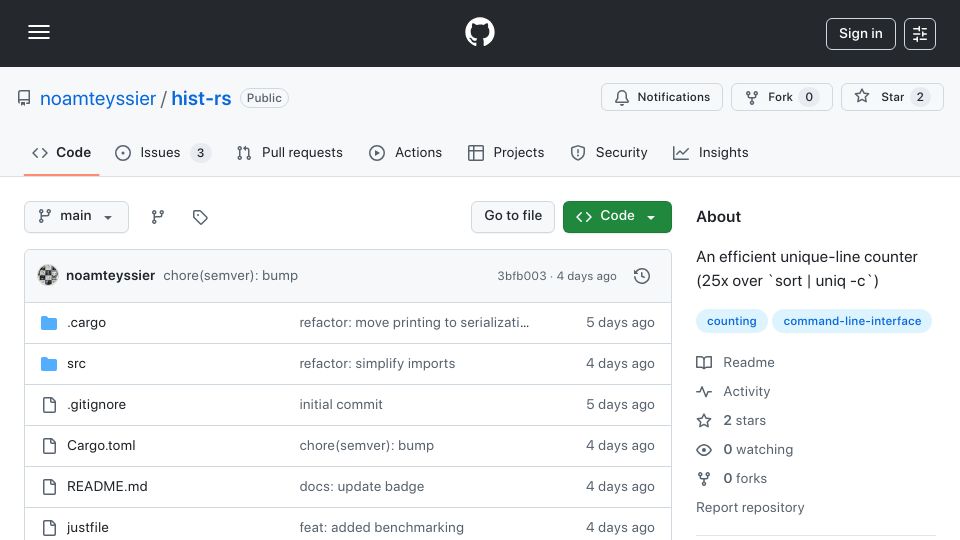The width and height of the screenshot is (960, 540).
Task: Open noamteyssier user profile link
Action: (98, 98)
